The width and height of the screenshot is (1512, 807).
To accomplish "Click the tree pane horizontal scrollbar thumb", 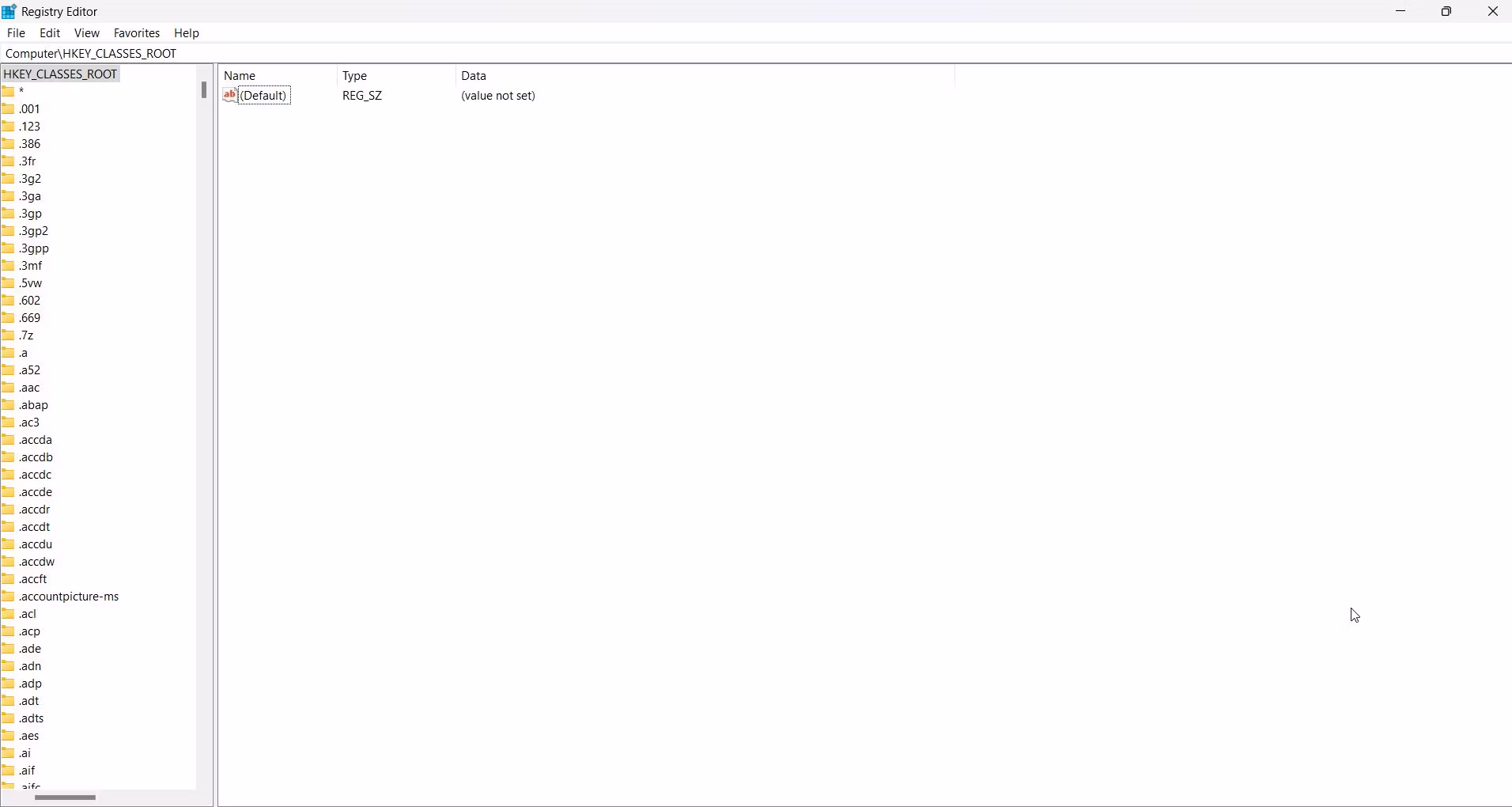I will click(66, 798).
